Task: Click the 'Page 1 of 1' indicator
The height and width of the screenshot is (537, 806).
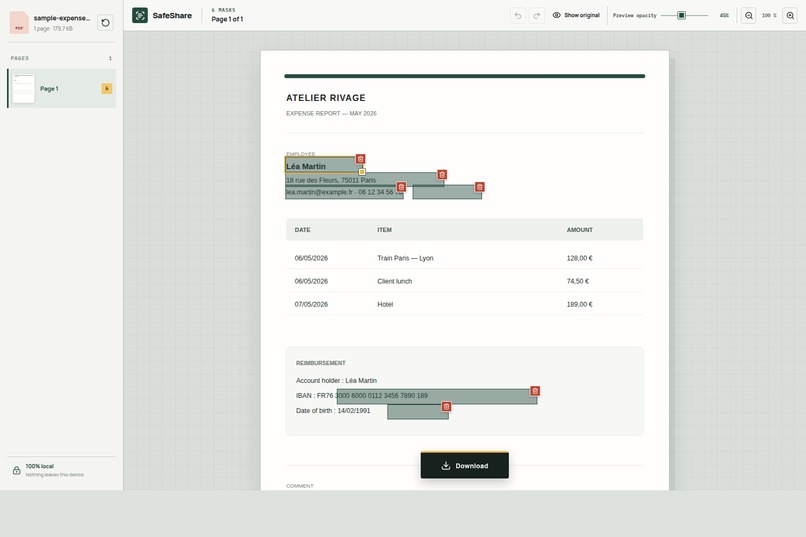Action: click(x=227, y=19)
